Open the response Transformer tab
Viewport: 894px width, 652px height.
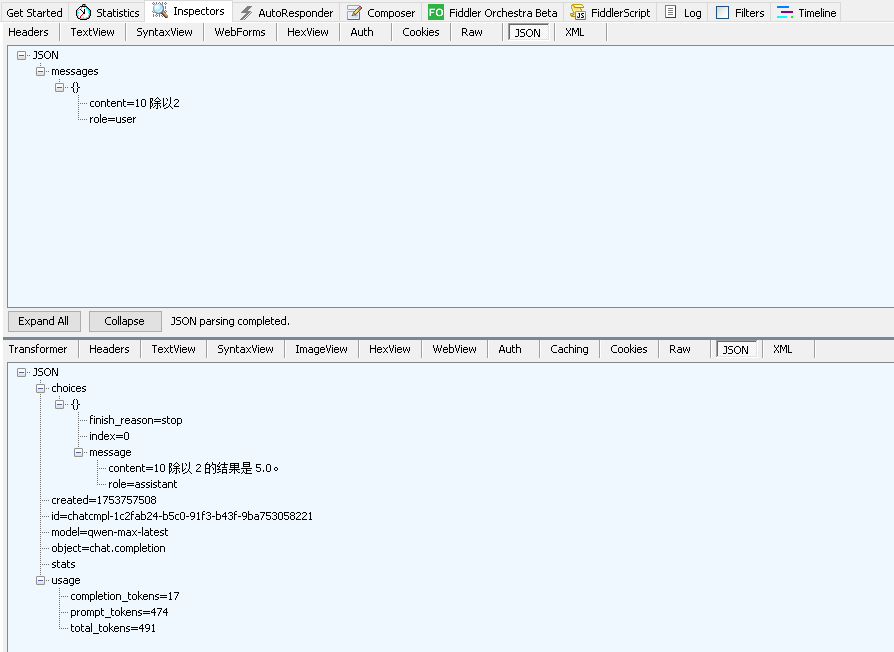[38, 349]
